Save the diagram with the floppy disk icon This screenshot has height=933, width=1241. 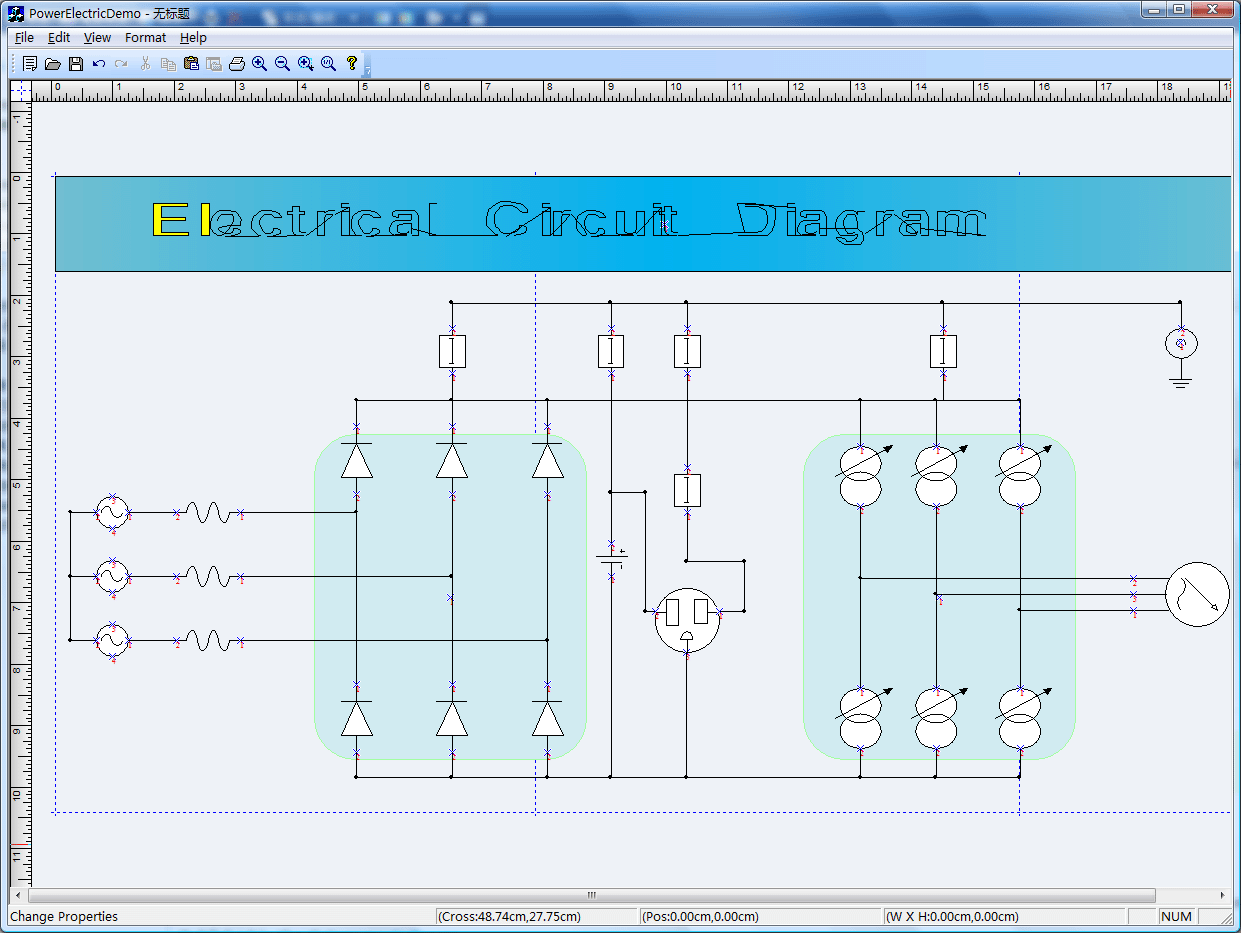75,63
